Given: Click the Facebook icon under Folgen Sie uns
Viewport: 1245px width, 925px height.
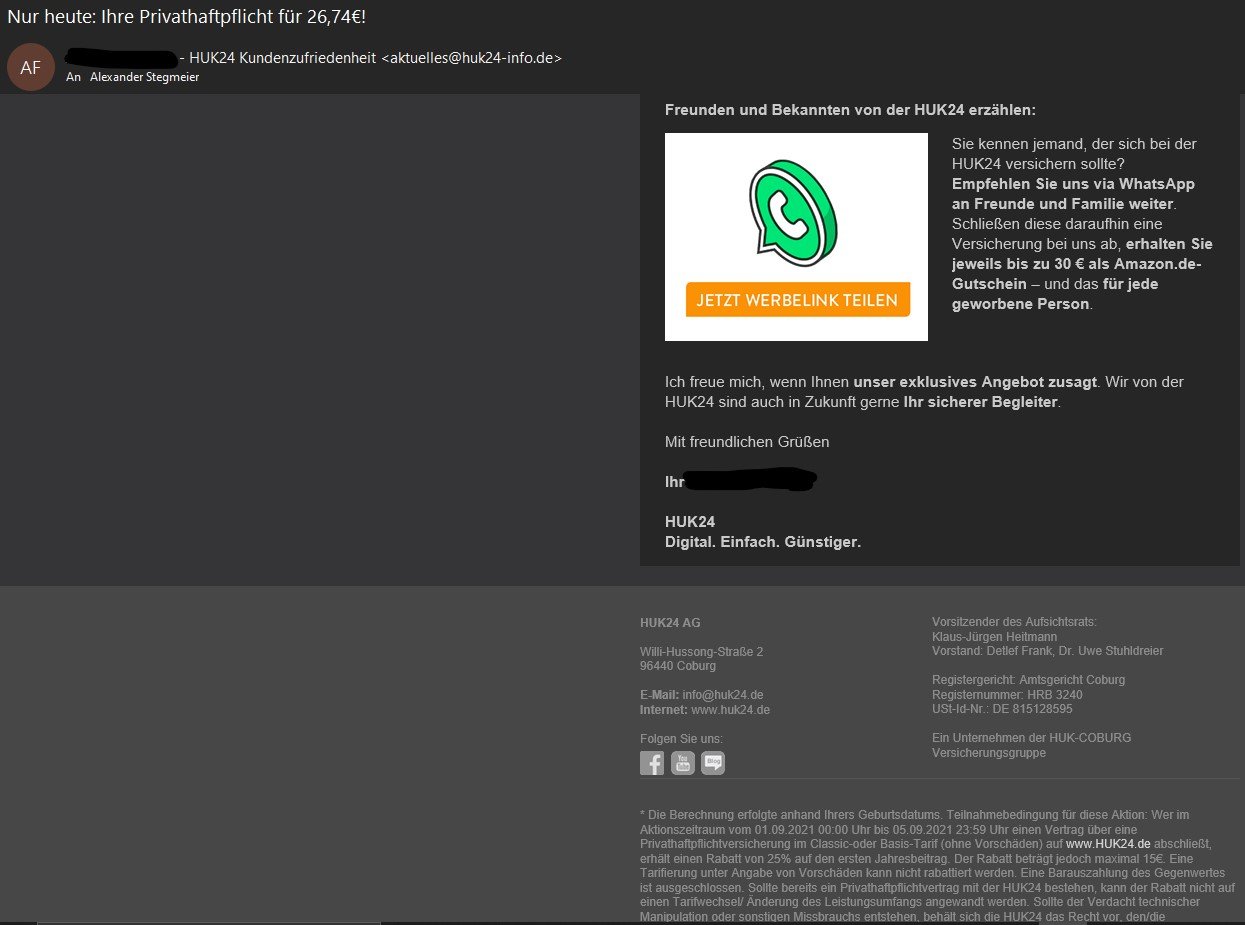Looking at the screenshot, I should point(652,763).
